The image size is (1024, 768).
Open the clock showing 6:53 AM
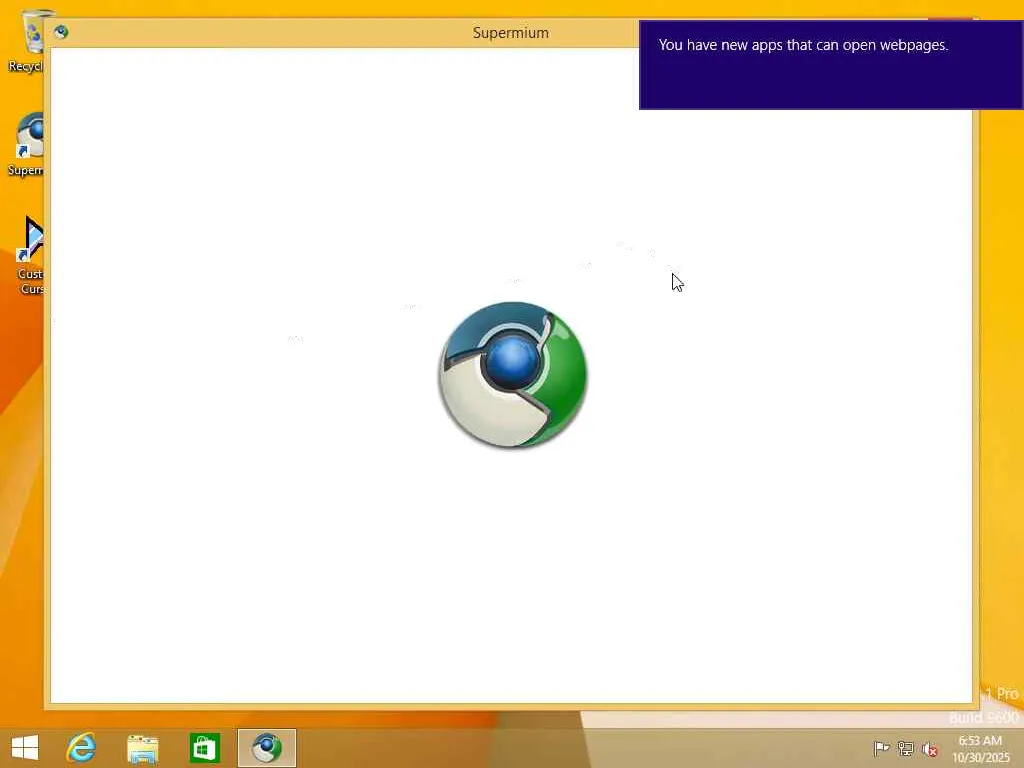(980, 748)
